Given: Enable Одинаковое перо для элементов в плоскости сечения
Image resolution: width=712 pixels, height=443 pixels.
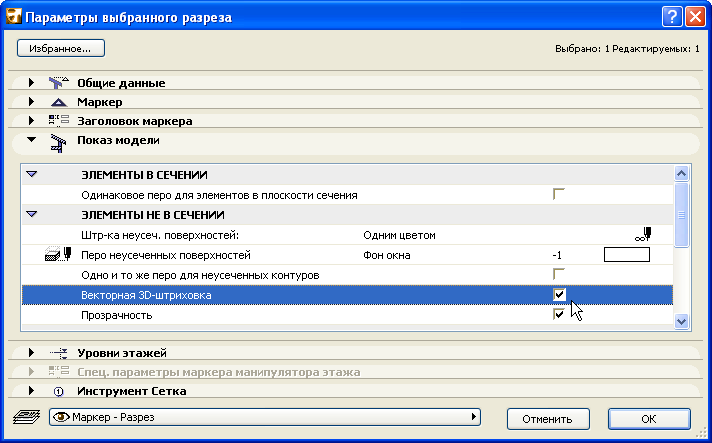Looking at the screenshot, I should [559, 195].
